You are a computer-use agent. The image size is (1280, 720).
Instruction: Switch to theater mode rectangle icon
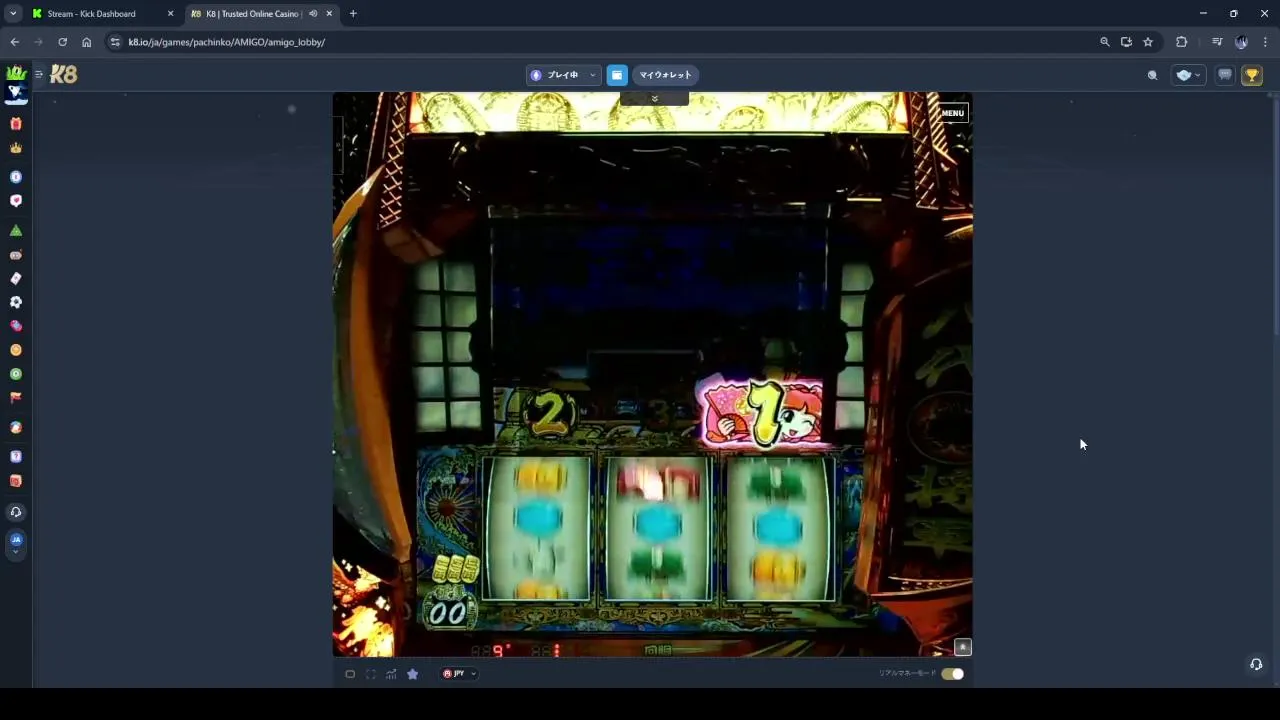click(x=350, y=674)
